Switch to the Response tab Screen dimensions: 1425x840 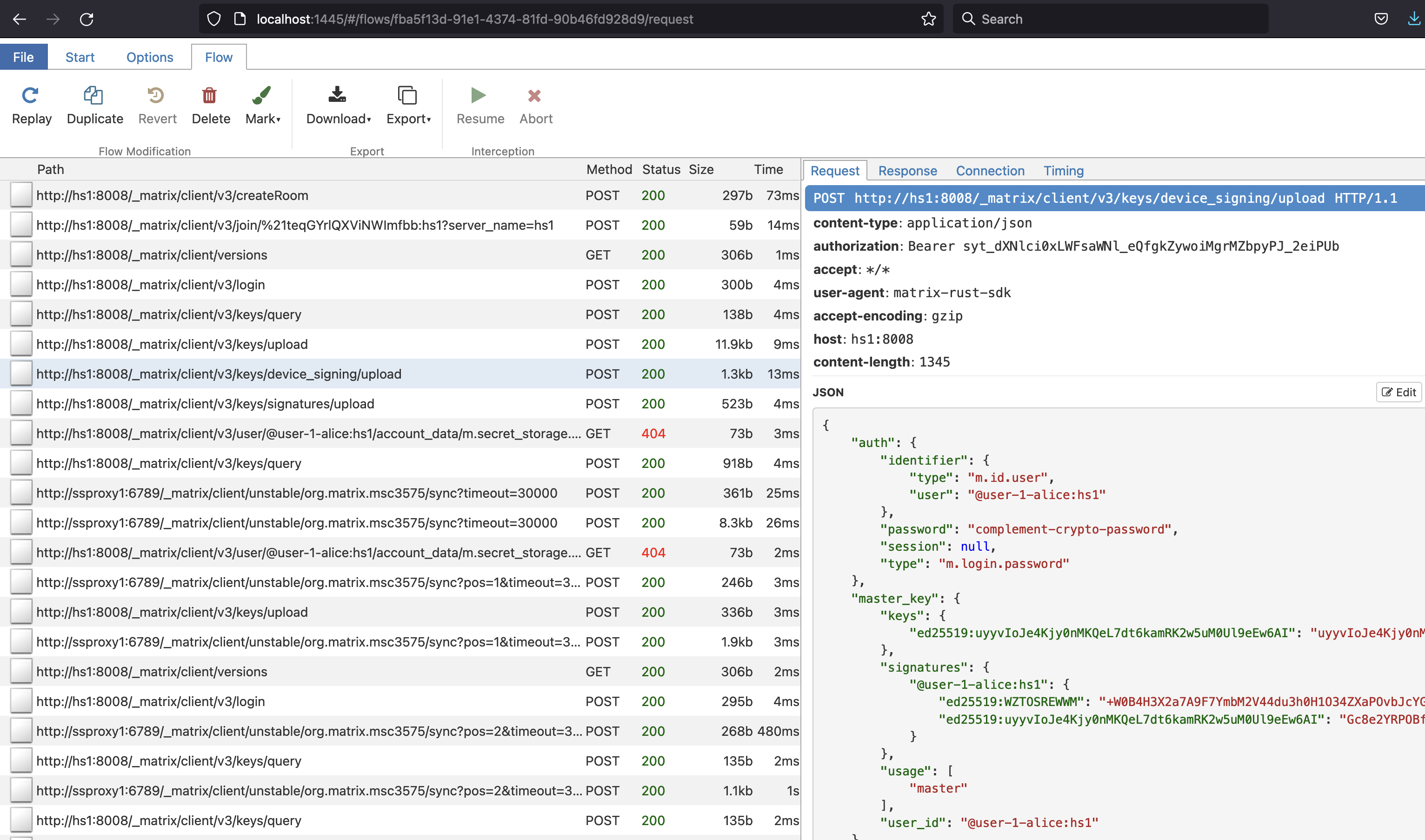pyautogui.click(x=907, y=170)
